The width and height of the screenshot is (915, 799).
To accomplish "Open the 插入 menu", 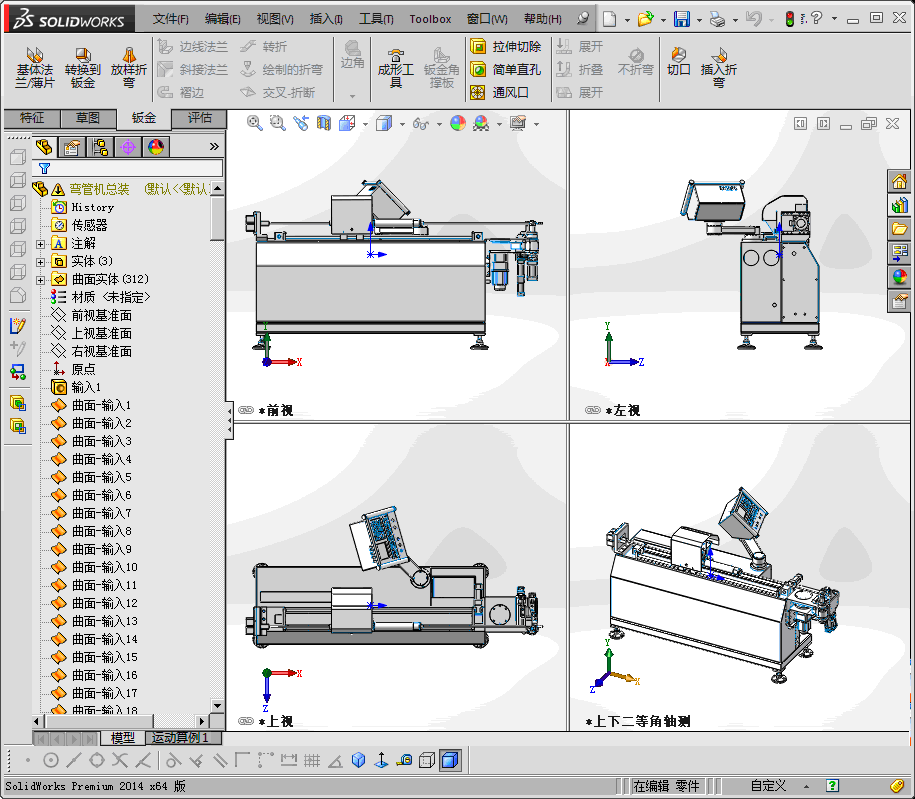I will pyautogui.click(x=325, y=19).
